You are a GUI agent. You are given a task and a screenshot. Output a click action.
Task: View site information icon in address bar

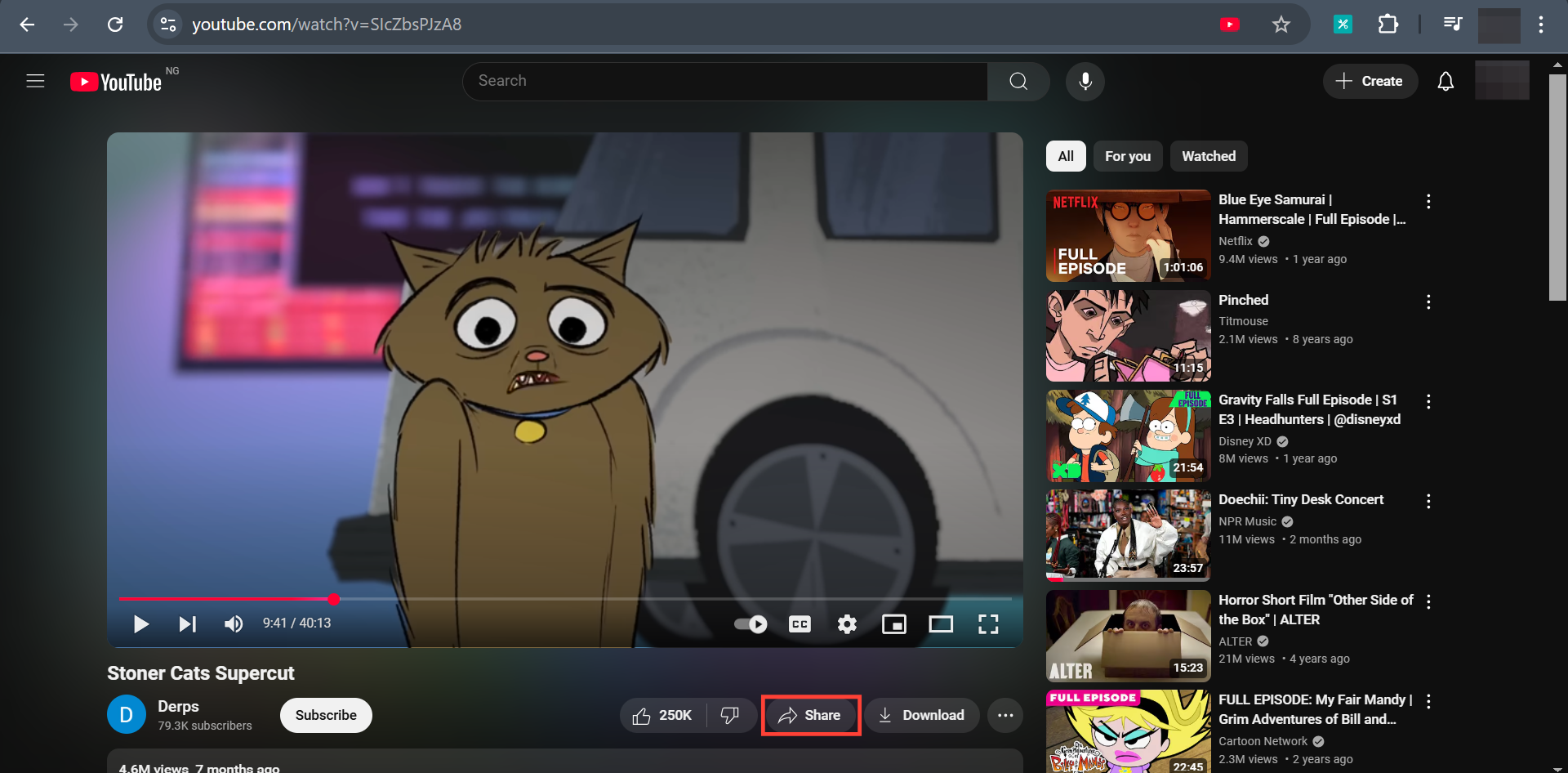click(168, 25)
